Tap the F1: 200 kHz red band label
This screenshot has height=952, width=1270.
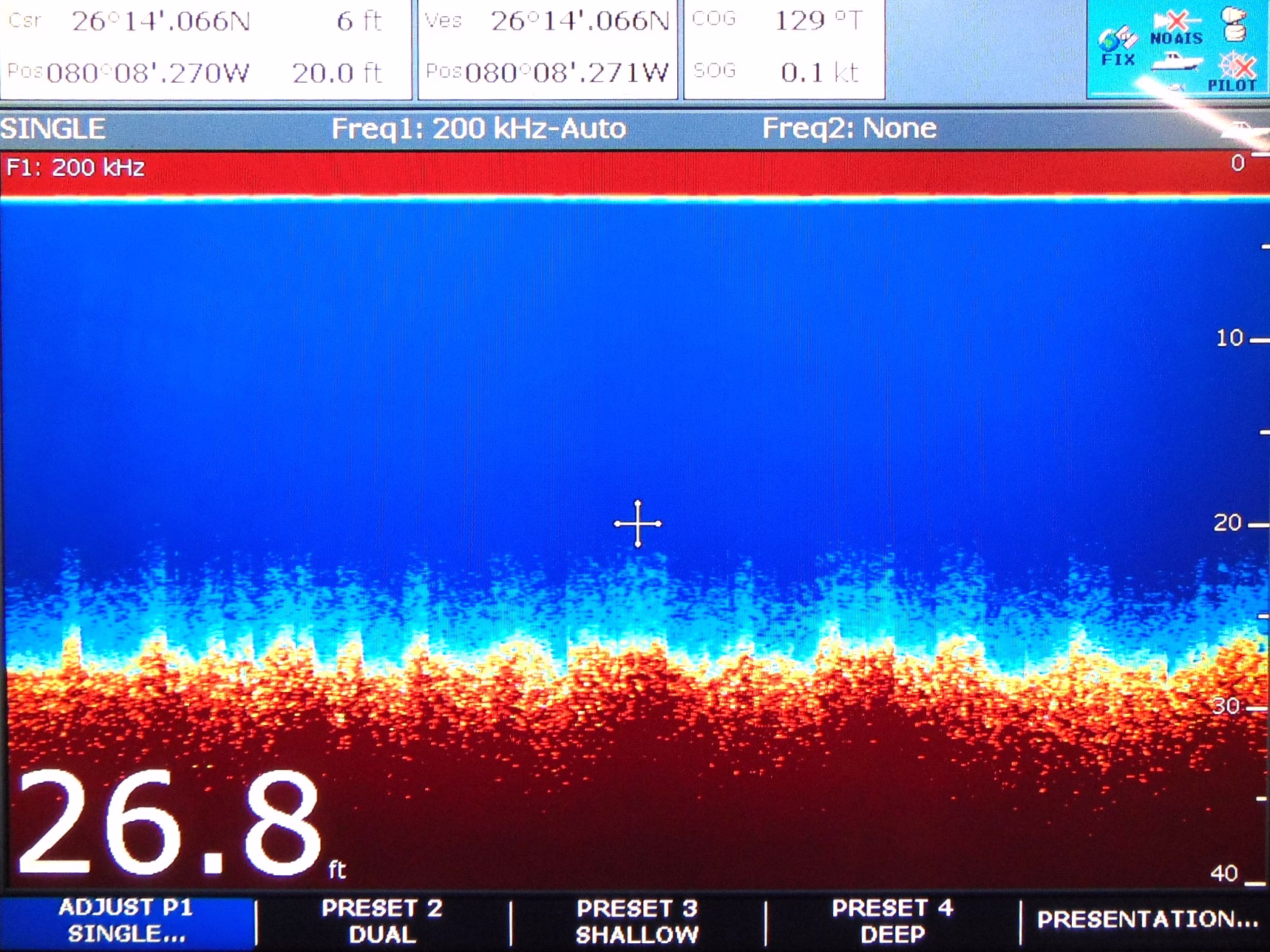(x=75, y=168)
